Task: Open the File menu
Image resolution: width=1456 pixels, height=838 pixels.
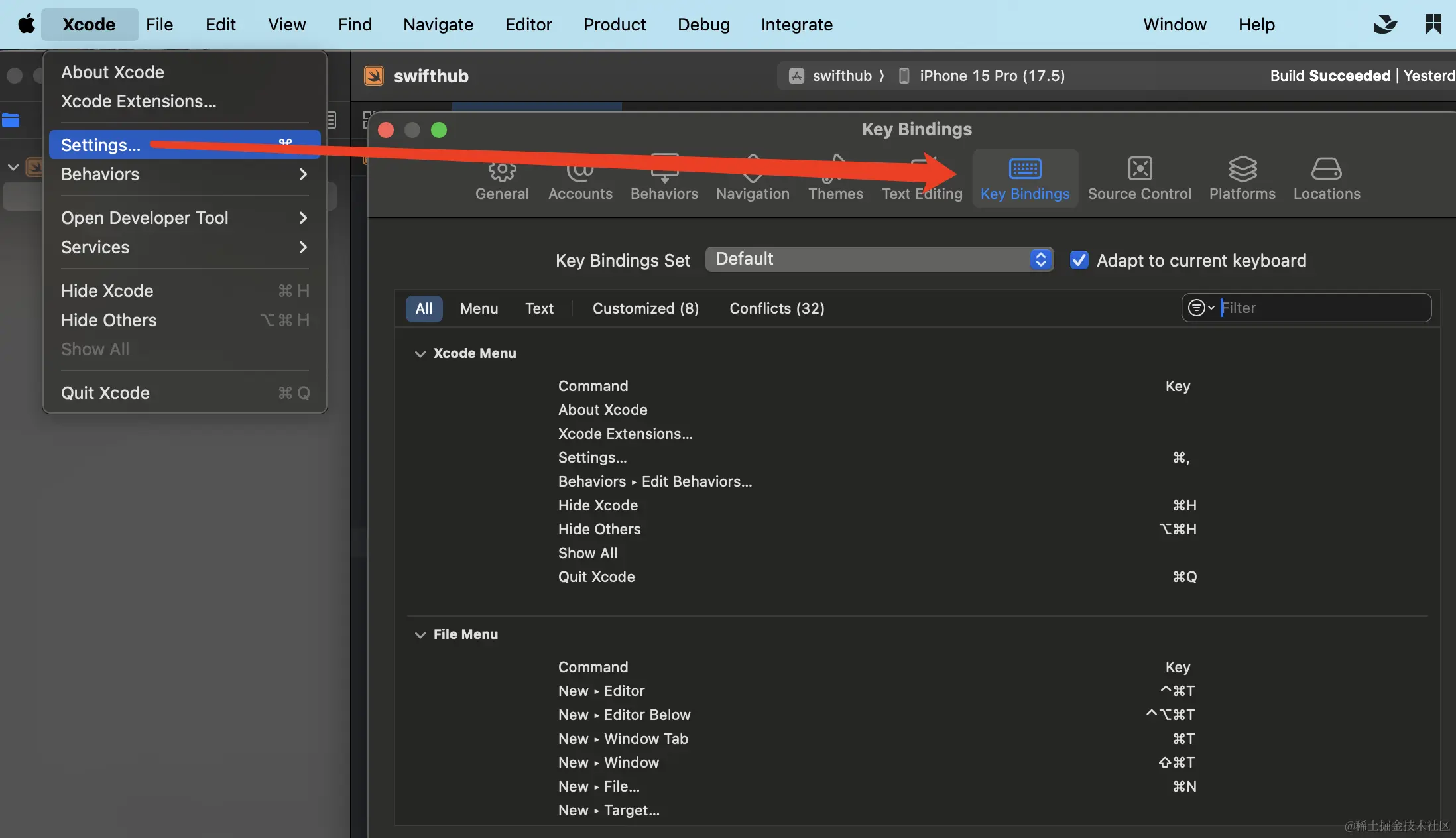Action: [159, 25]
